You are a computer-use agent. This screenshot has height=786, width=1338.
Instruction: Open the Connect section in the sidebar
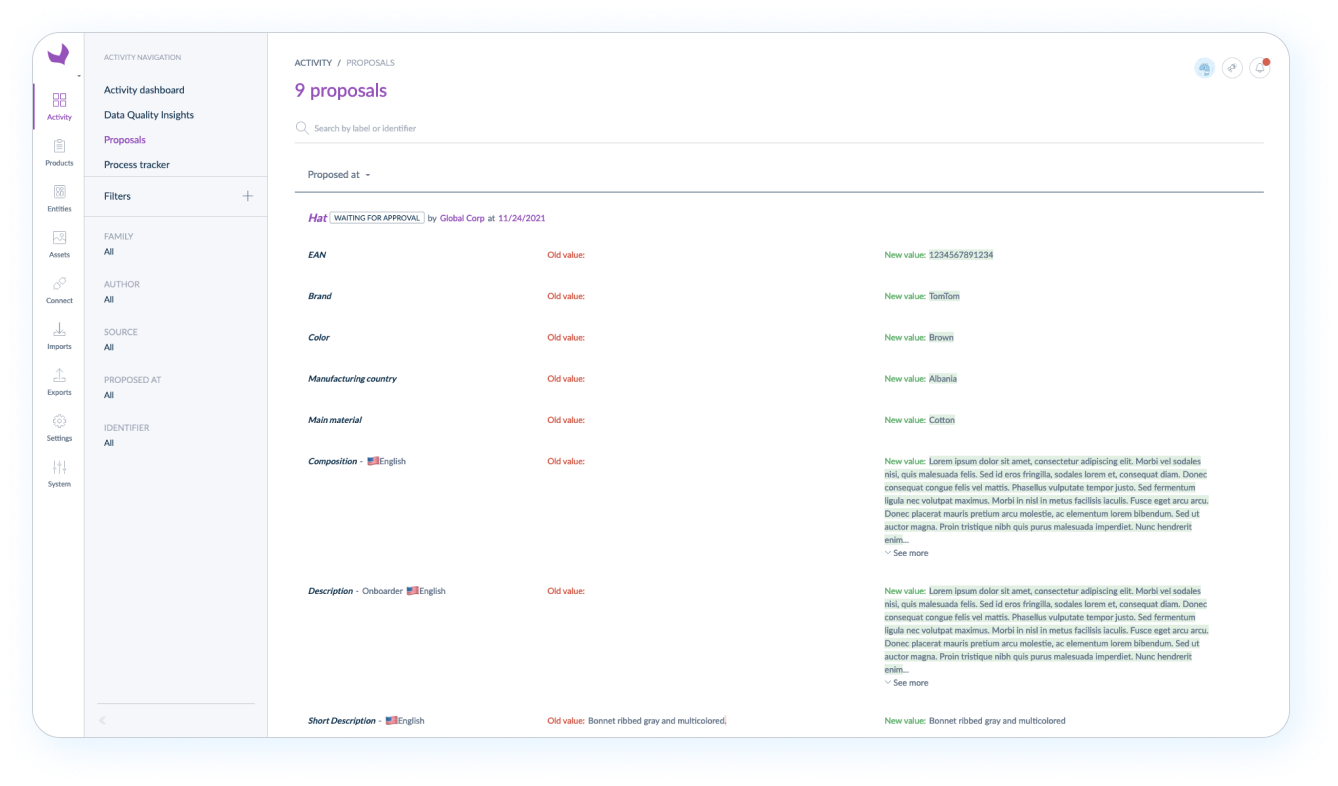tap(59, 290)
